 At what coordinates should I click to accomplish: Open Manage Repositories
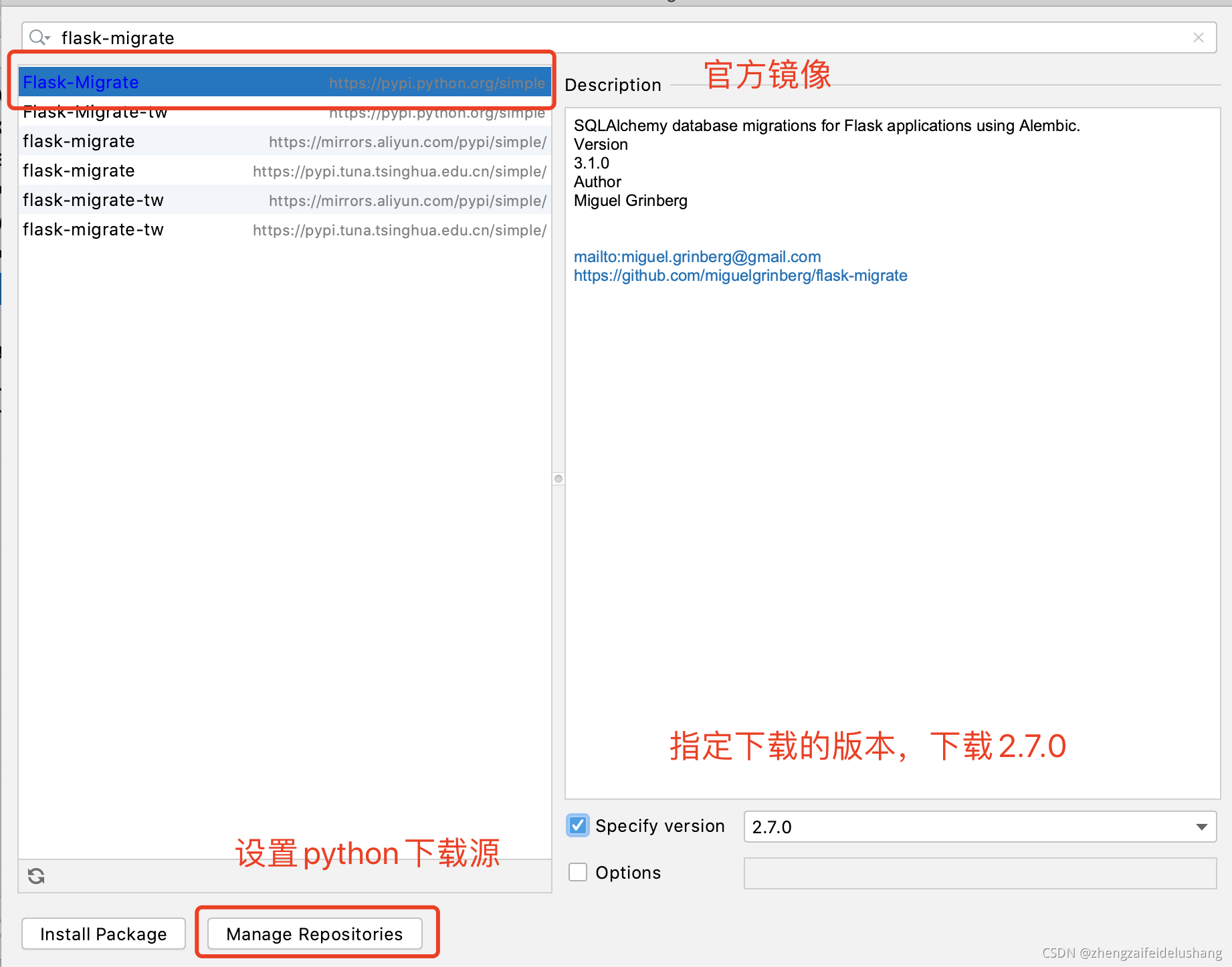315,934
